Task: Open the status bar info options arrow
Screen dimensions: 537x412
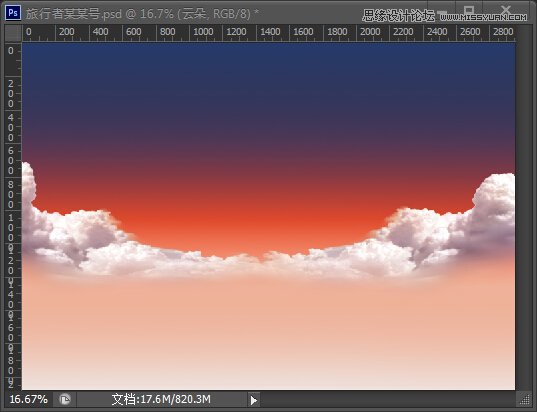Action: coord(254,400)
